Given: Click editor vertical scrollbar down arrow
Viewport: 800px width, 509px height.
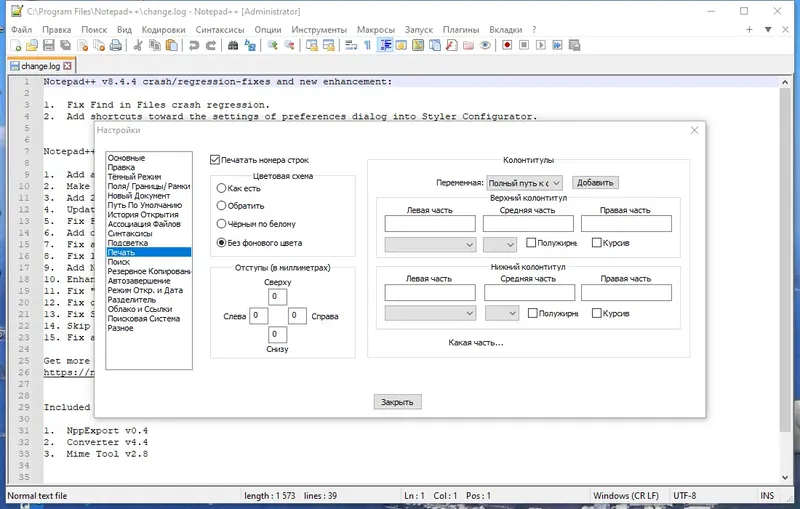Looking at the screenshot, I should tap(785, 477).
